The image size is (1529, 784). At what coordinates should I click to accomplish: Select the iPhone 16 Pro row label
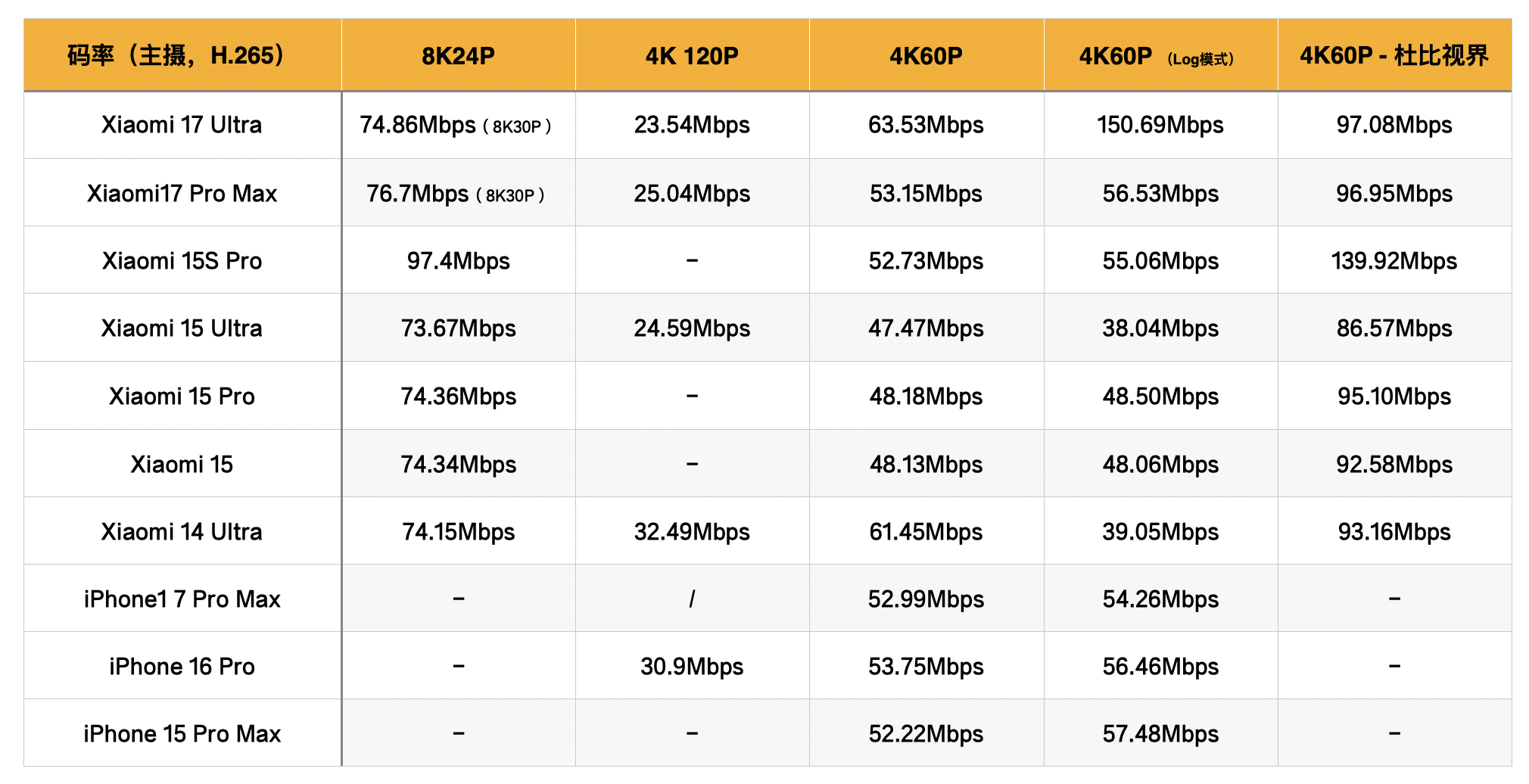[182, 666]
